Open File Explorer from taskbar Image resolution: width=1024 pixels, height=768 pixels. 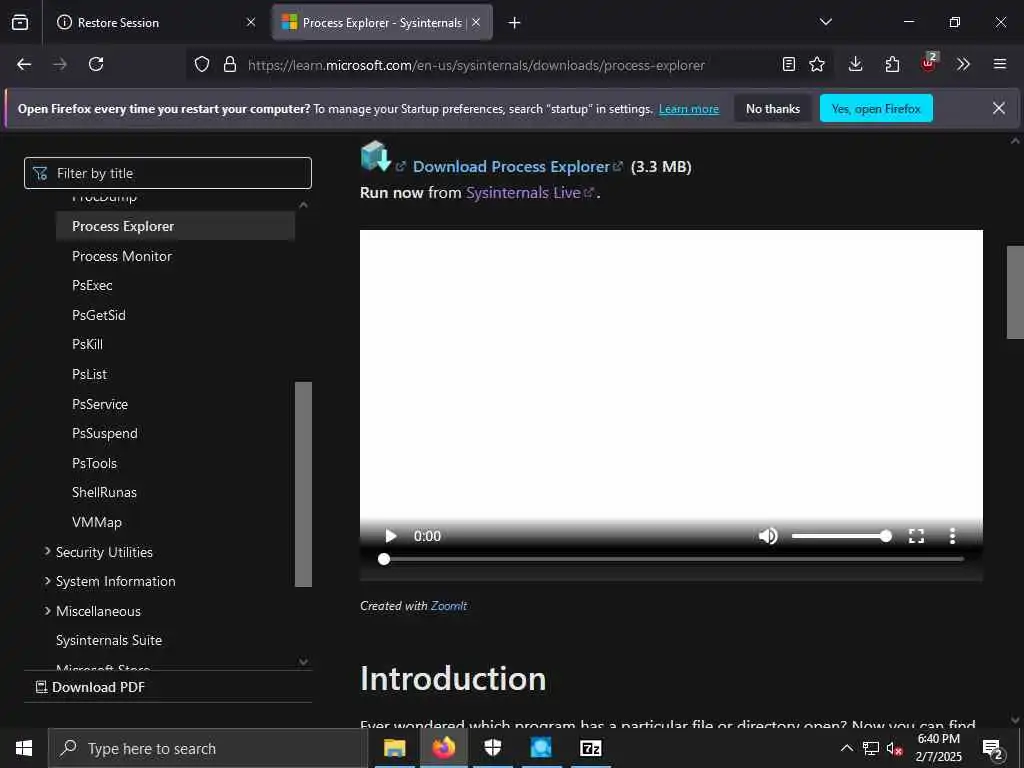point(394,748)
